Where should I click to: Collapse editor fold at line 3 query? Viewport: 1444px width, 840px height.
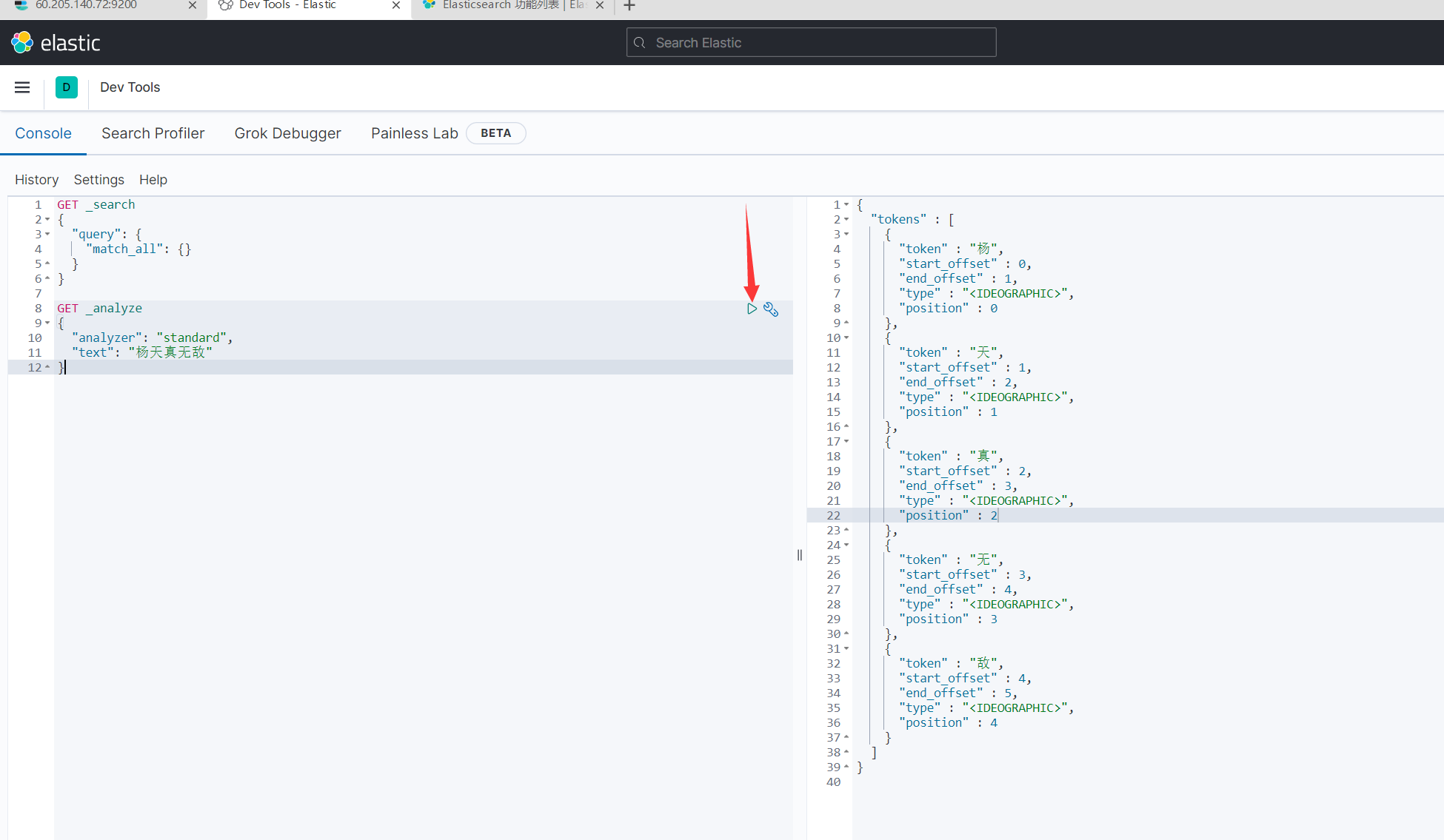click(47, 235)
